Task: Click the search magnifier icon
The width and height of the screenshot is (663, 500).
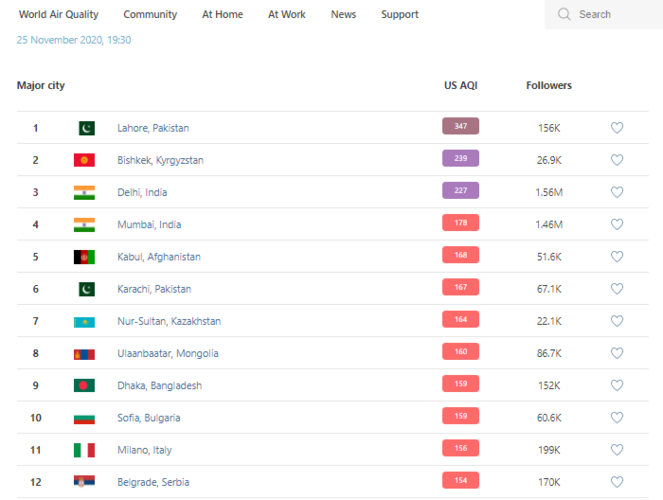Action: tap(564, 14)
